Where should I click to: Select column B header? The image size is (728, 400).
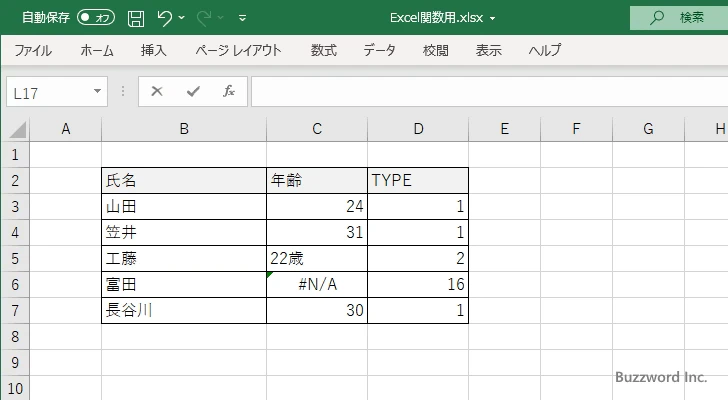(x=184, y=129)
